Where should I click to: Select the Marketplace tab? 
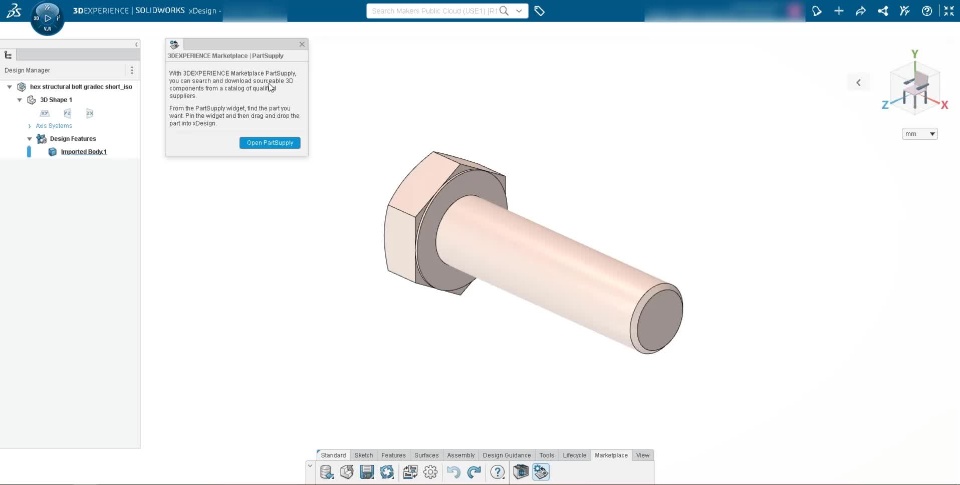point(611,455)
